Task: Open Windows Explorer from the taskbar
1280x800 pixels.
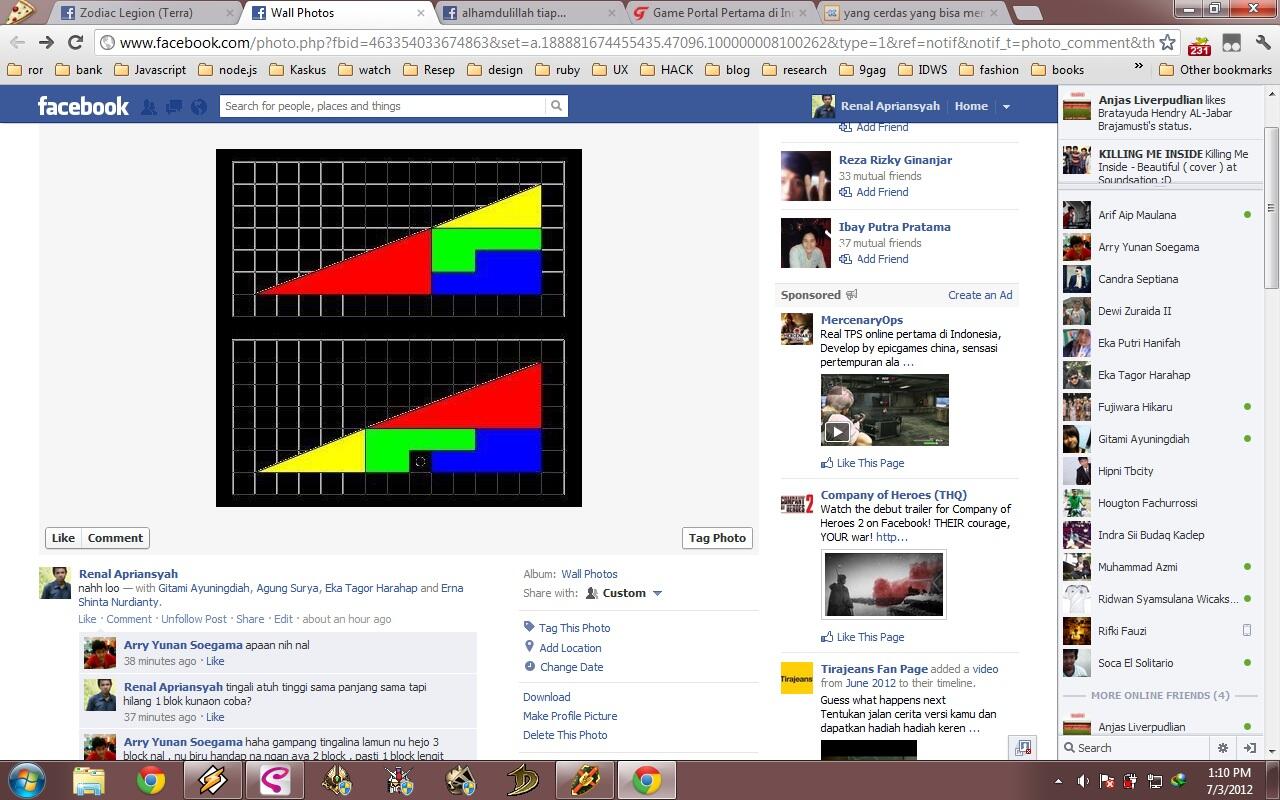Action: pos(89,780)
